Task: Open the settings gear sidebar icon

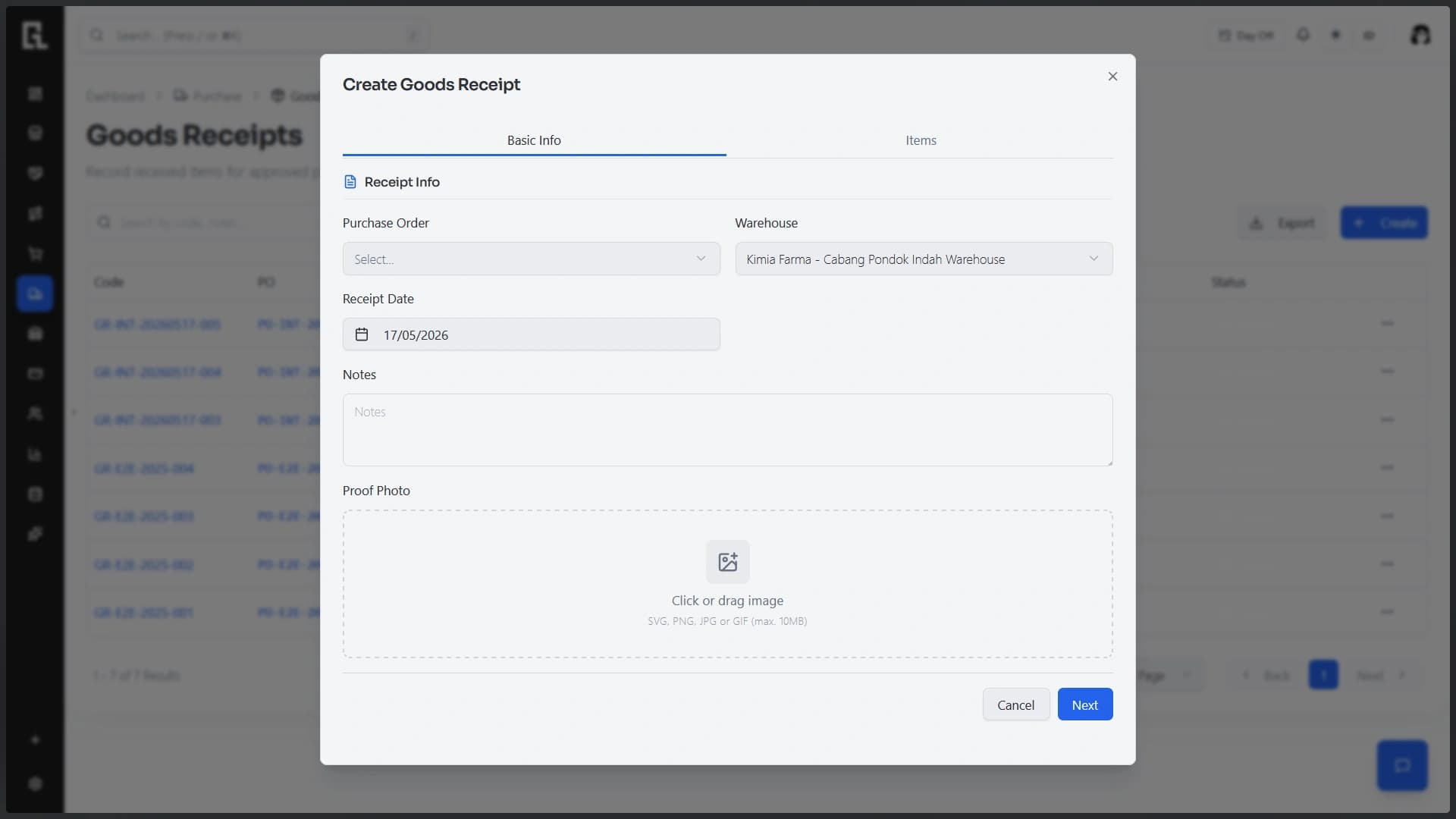Action: point(35,784)
